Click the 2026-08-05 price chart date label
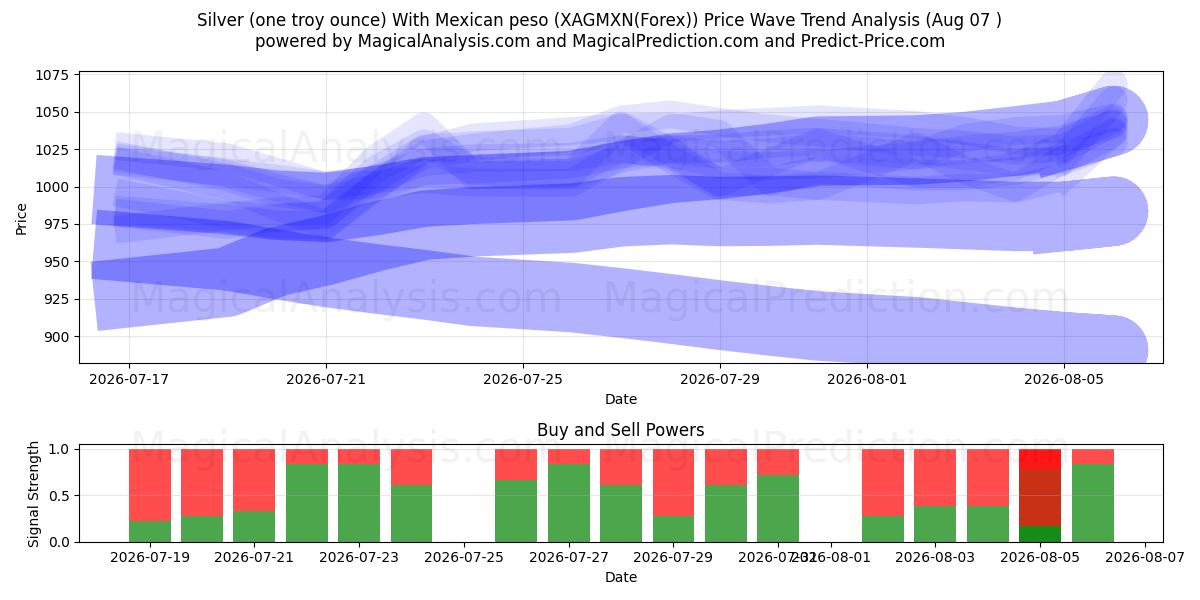 1064,379
